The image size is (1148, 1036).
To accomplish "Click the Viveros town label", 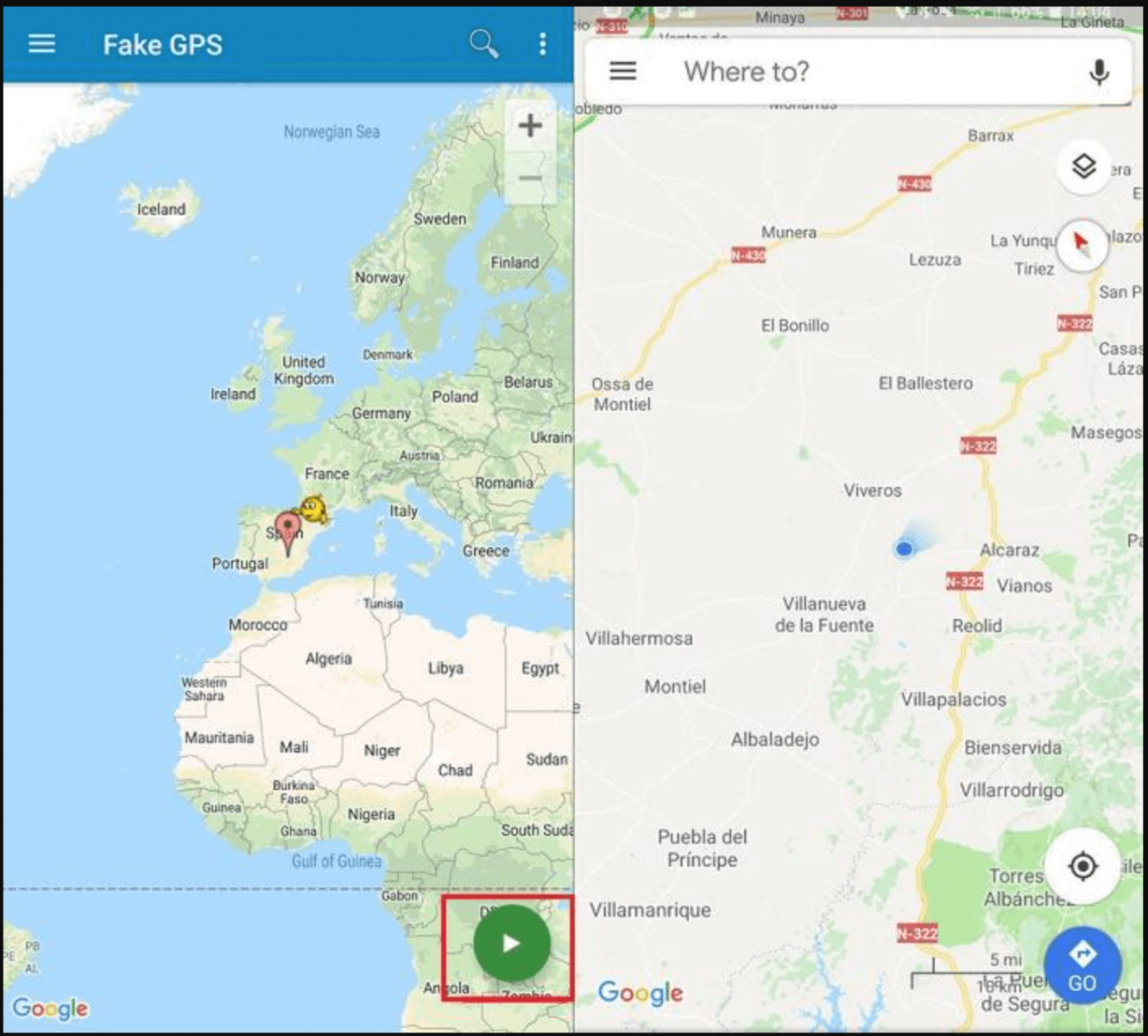I will point(873,490).
